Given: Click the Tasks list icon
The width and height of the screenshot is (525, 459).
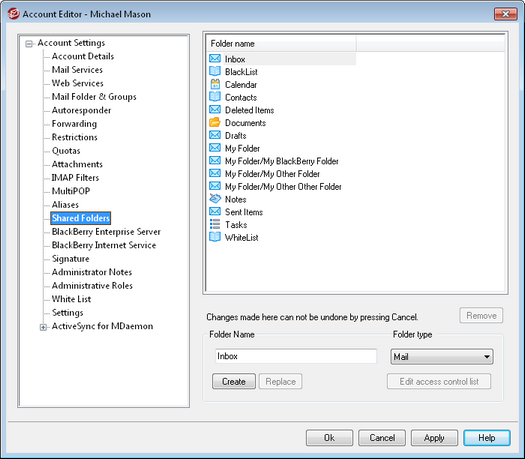Looking at the screenshot, I should (x=215, y=224).
